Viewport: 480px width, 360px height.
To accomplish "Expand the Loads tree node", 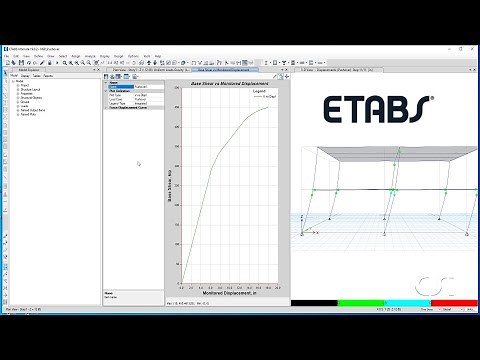I will pyautogui.click(x=18, y=106).
